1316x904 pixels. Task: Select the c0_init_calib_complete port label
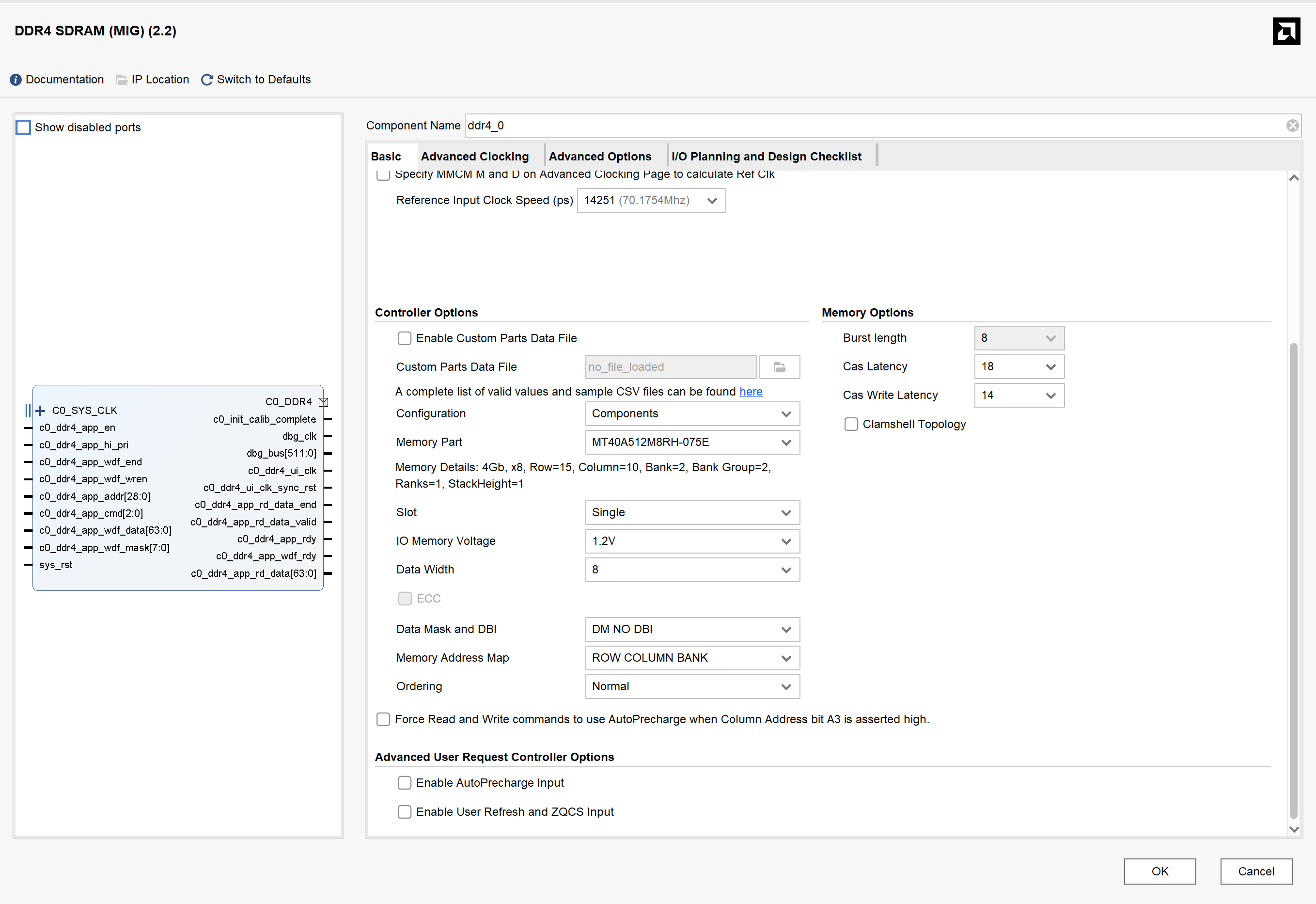[265, 419]
